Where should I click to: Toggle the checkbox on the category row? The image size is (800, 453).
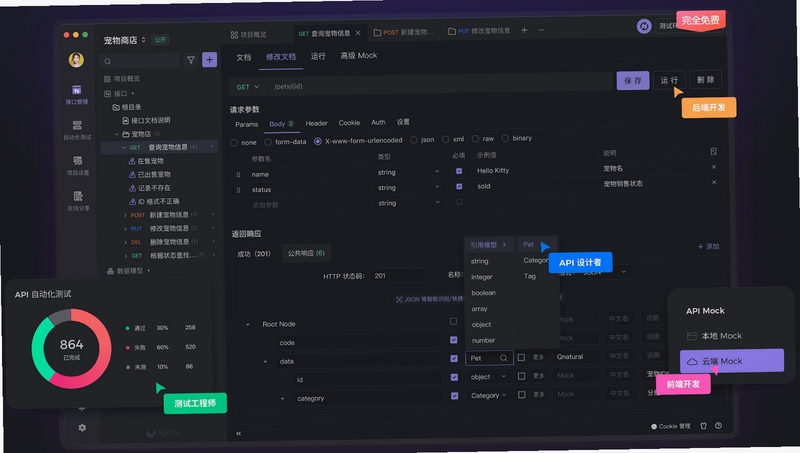[x=454, y=395]
